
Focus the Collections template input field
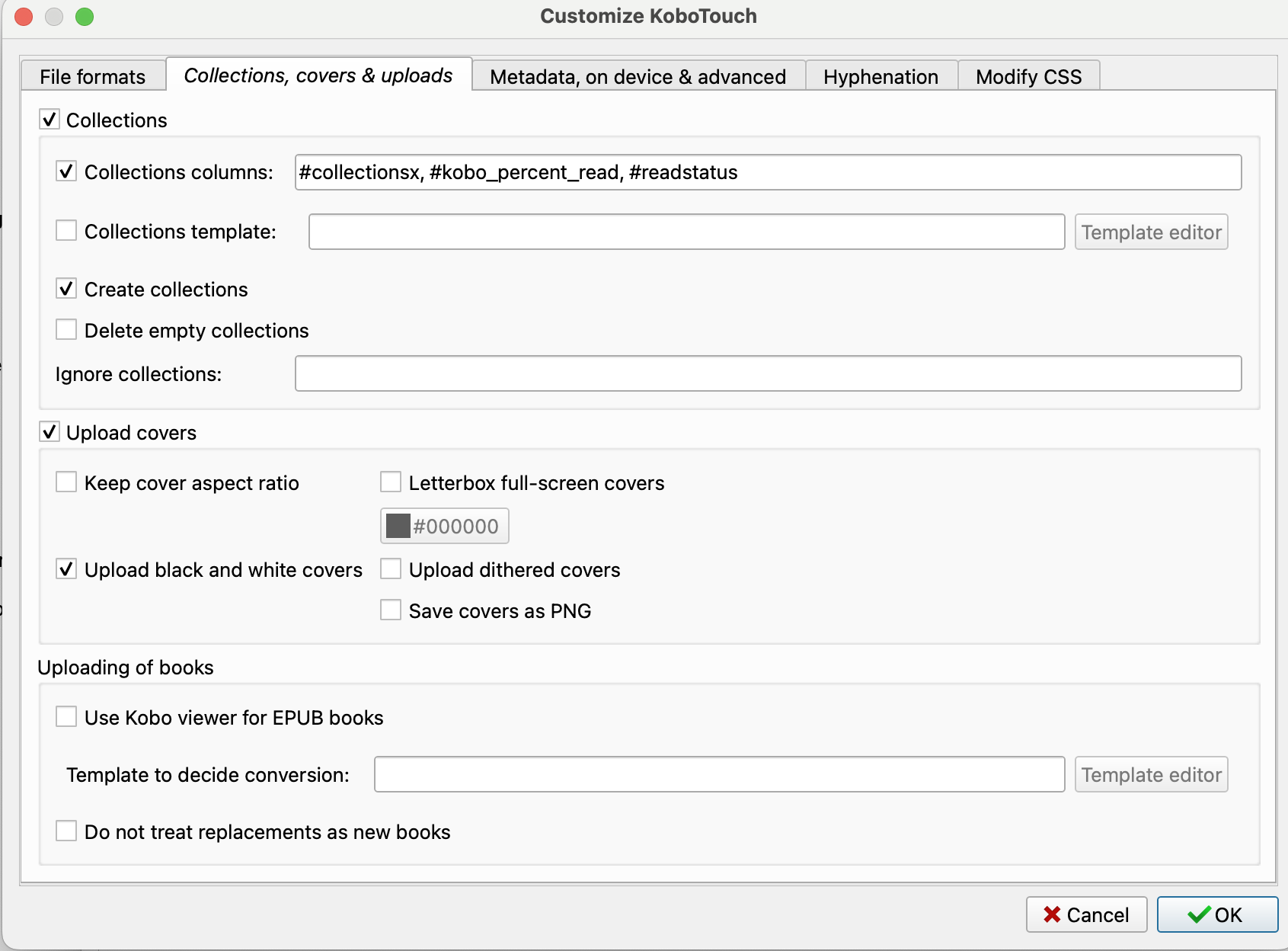tap(686, 232)
